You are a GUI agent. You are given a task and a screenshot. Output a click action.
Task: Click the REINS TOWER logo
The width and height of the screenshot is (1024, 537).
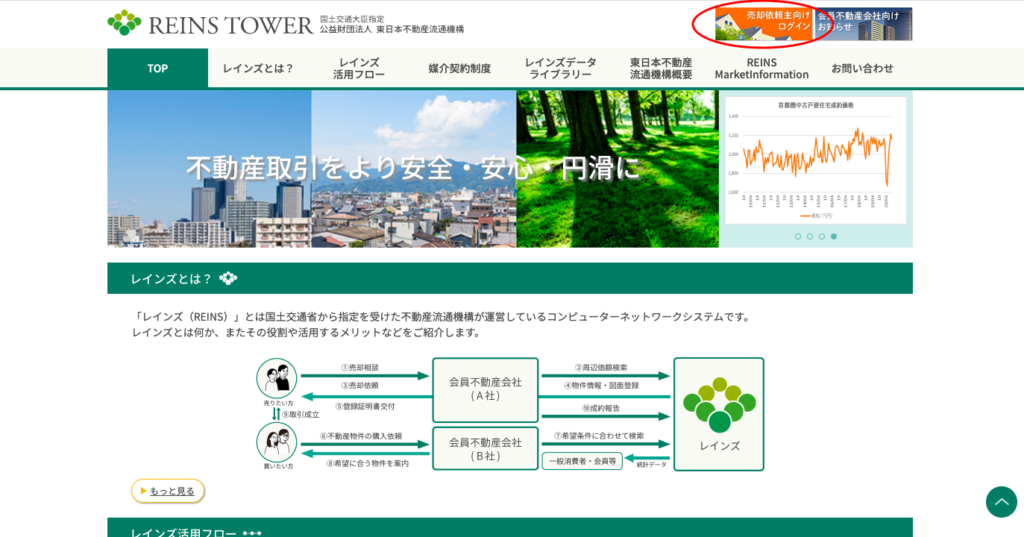click(x=210, y=24)
